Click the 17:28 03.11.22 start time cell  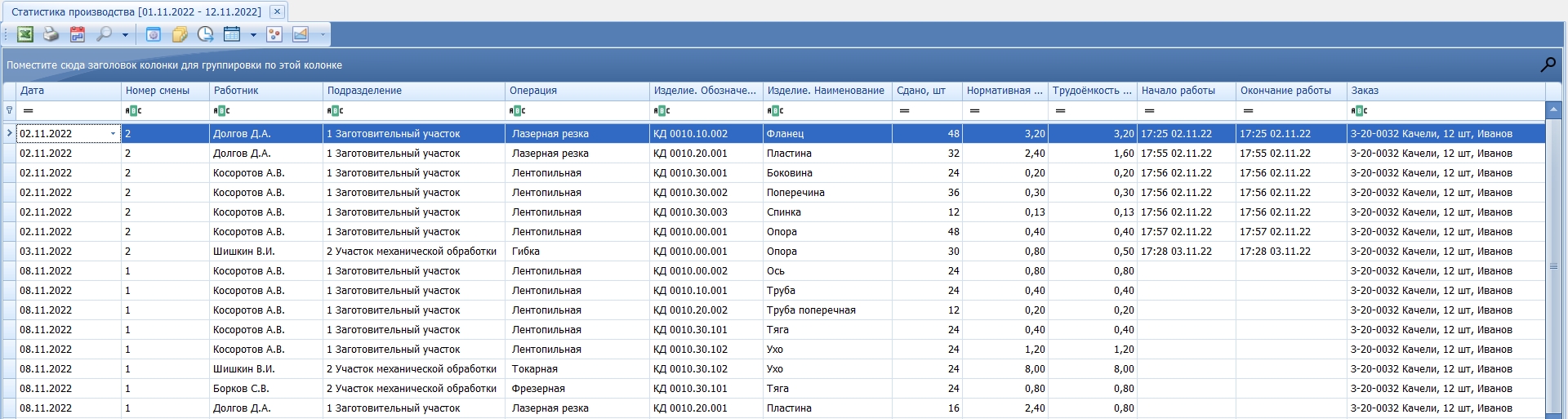pyautogui.click(x=1187, y=251)
